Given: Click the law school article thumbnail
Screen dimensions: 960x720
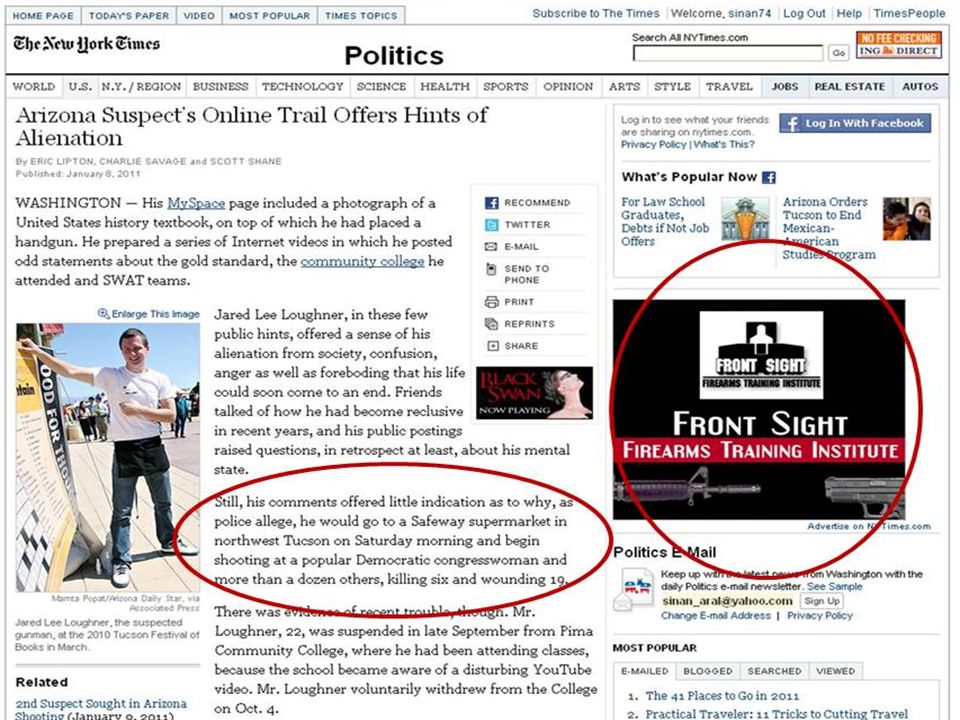Looking at the screenshot, I should [x=745, y=219].
